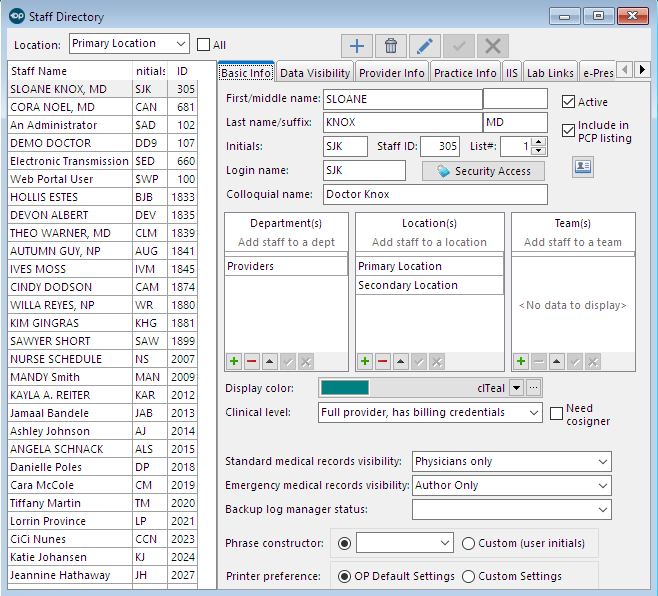The width and height of the screenshot is (658, 596).
Task: Switch to the Data Visibility tab
Action: pos(315,73)
